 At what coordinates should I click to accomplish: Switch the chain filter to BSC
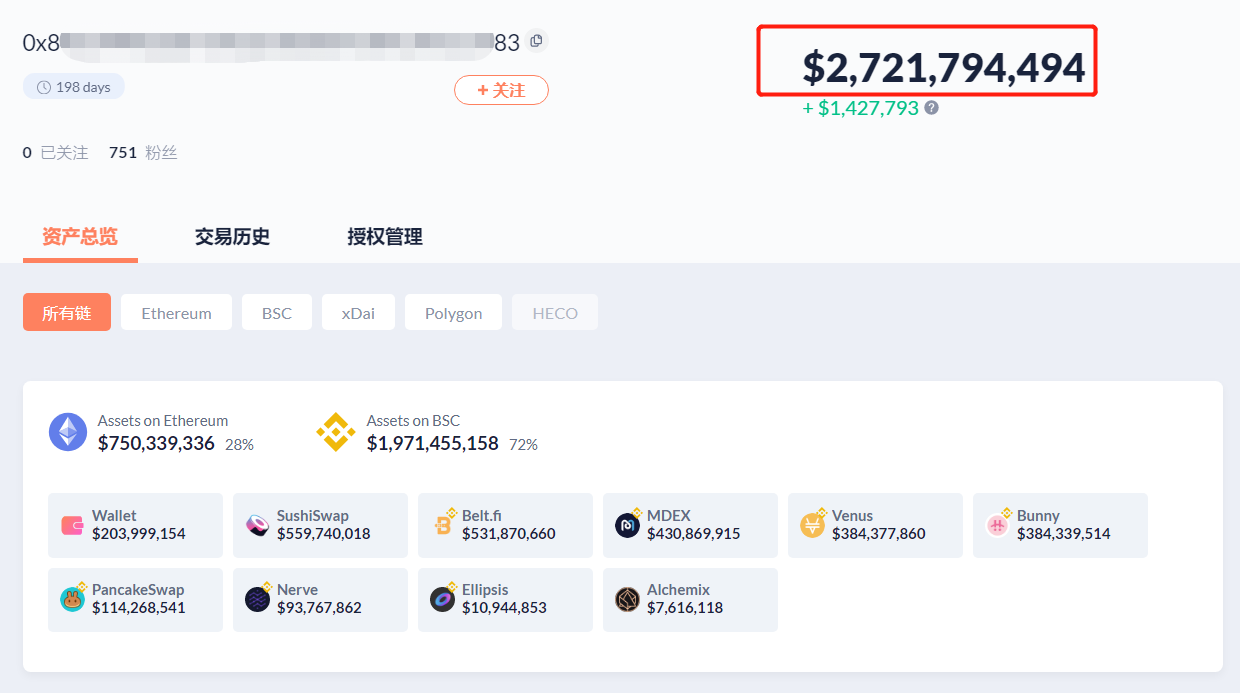pyautogui.click(x=276, y=312)
